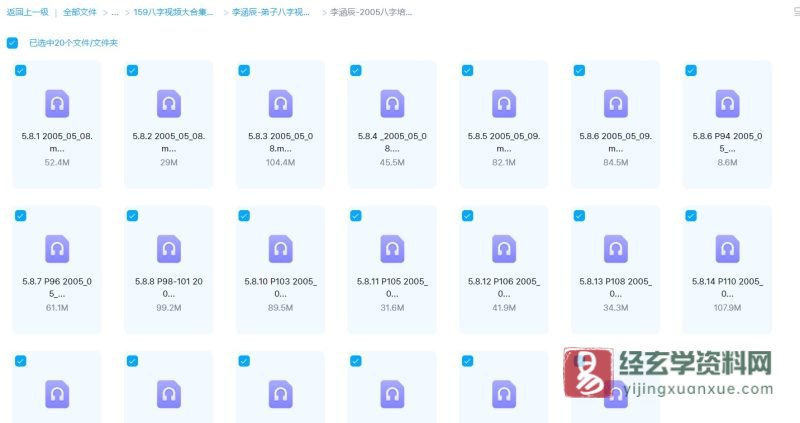Click the 5.8.14 P110 audio icon
The height and width of the screenshot is (423, 800).
(727, 249)
